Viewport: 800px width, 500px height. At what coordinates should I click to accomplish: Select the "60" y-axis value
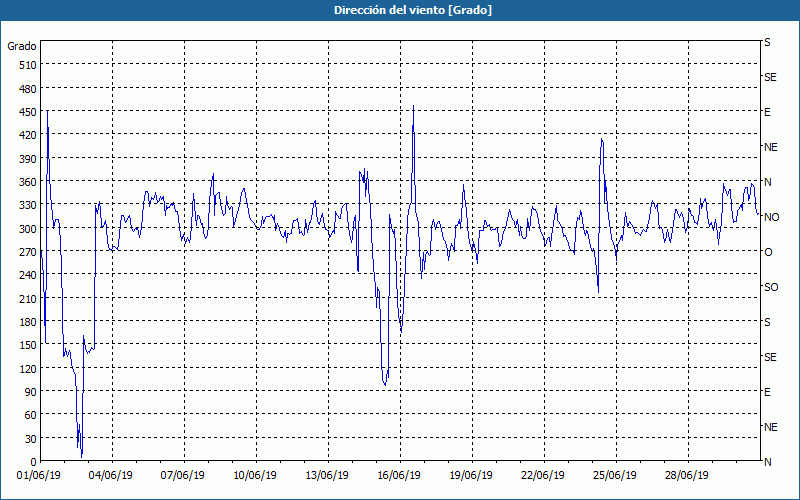[31, 415]
